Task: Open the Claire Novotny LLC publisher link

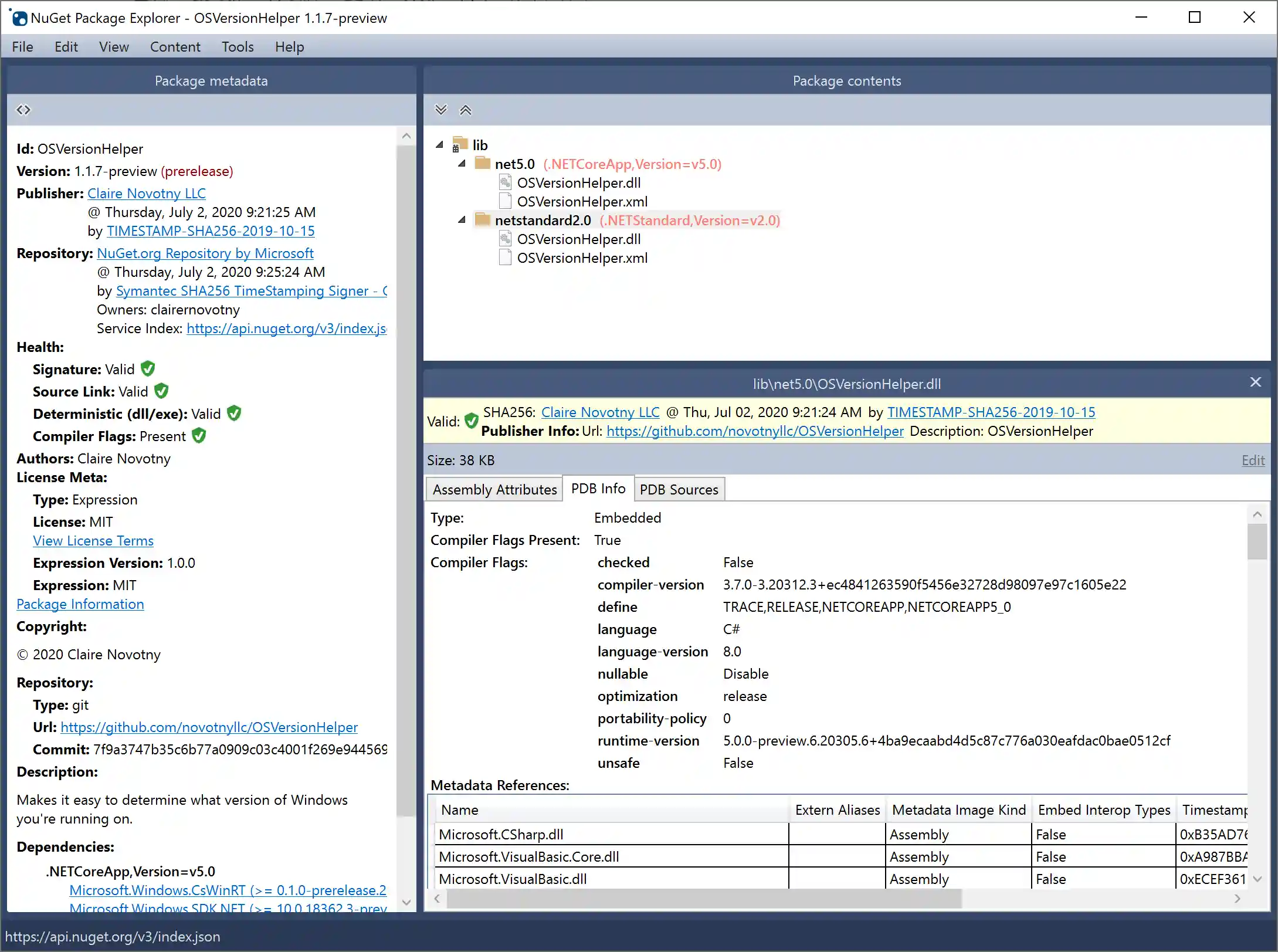Action: (147, 193)
